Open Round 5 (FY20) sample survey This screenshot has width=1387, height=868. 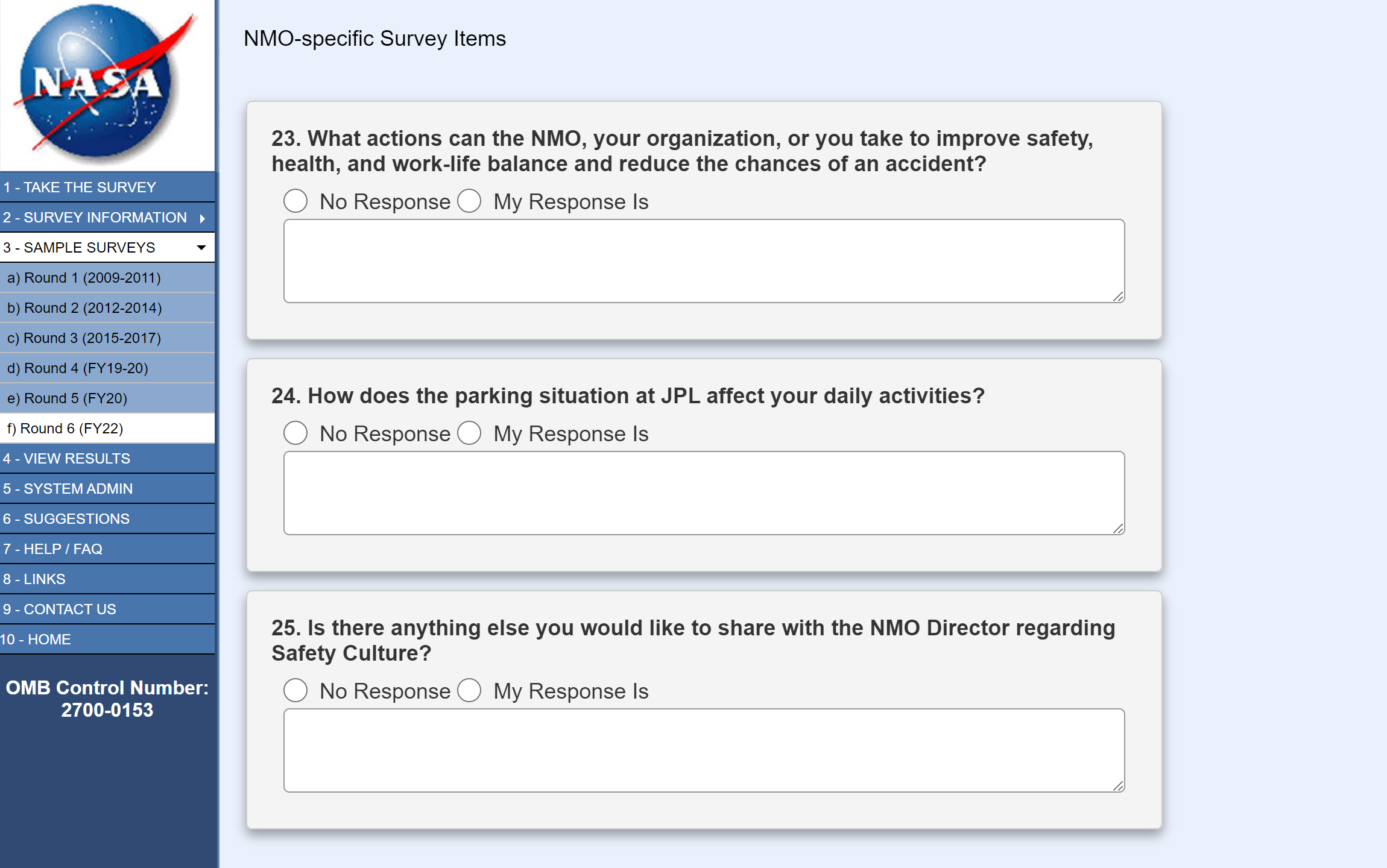(67, 398)
